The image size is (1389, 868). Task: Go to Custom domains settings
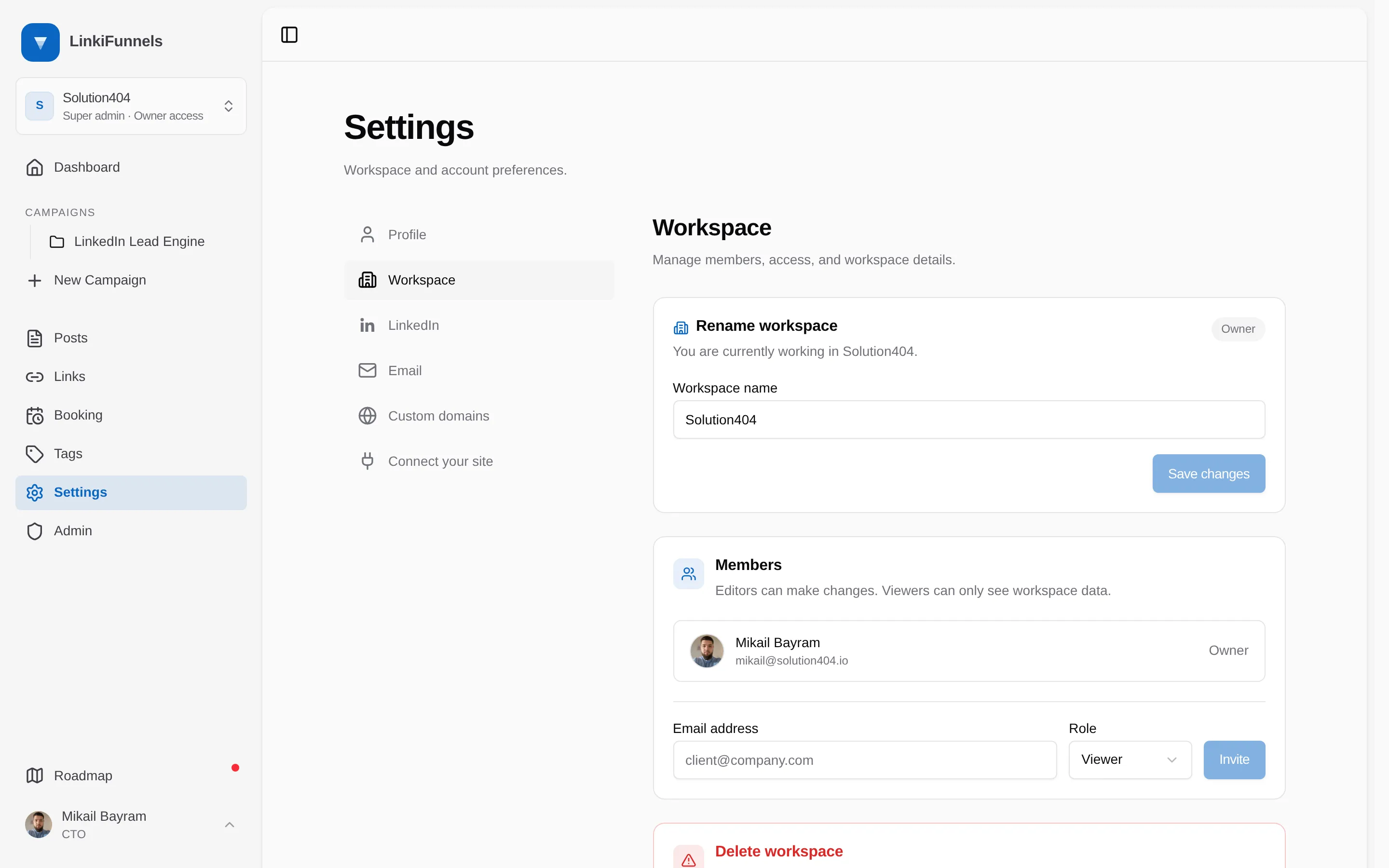click(479, 416)
